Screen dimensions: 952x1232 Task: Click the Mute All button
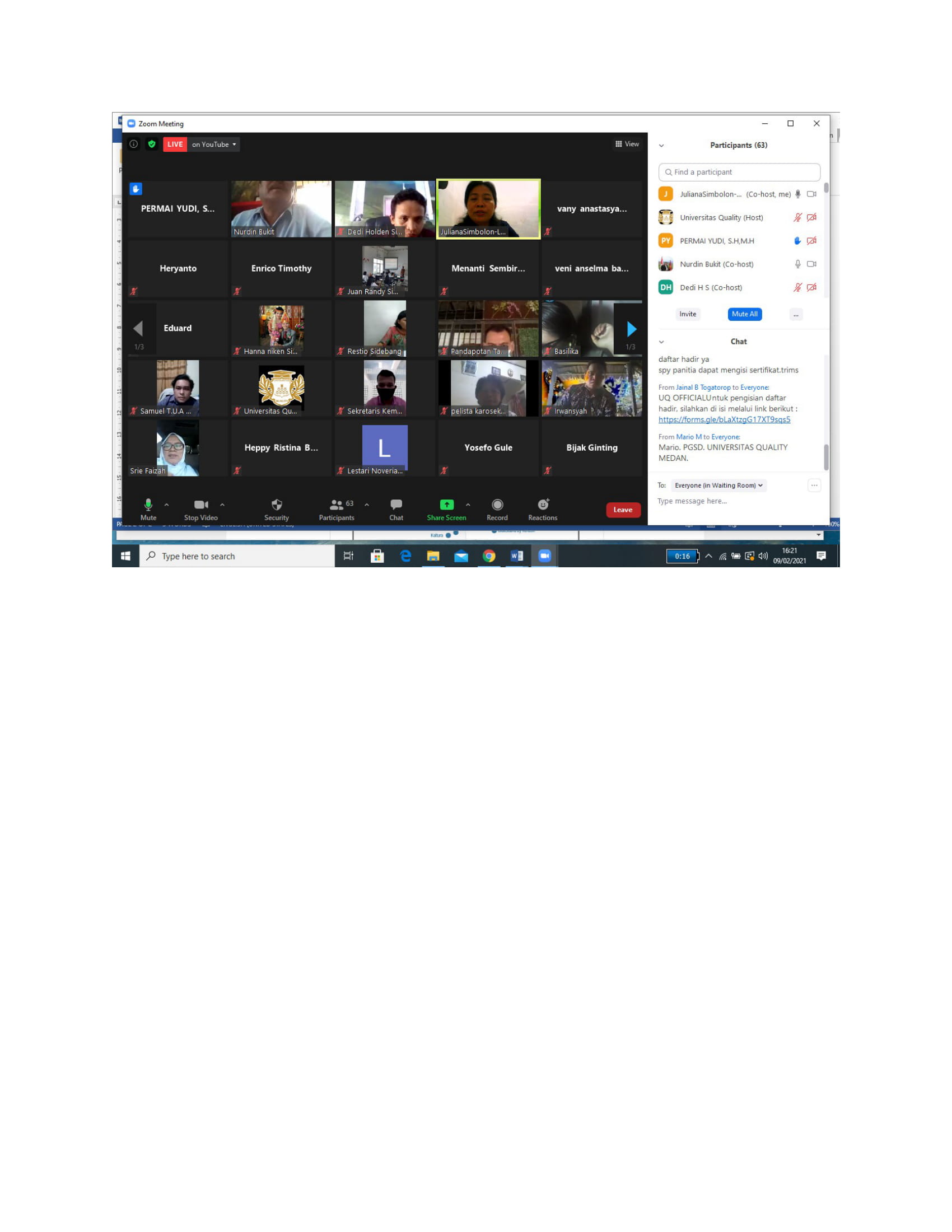(x=744, y=314)
